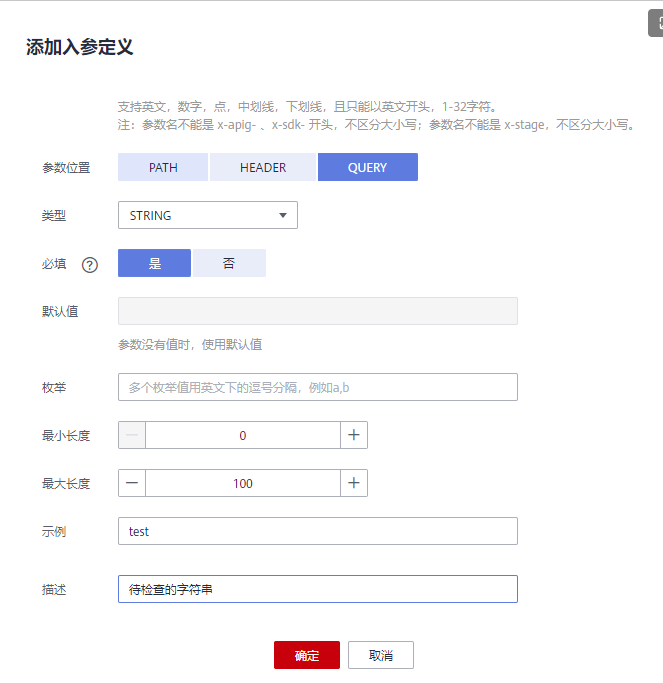Viewport: 663px width, 683px height.
Task: Click the 添加入参定义 dialog title
Action: (79, 47)
